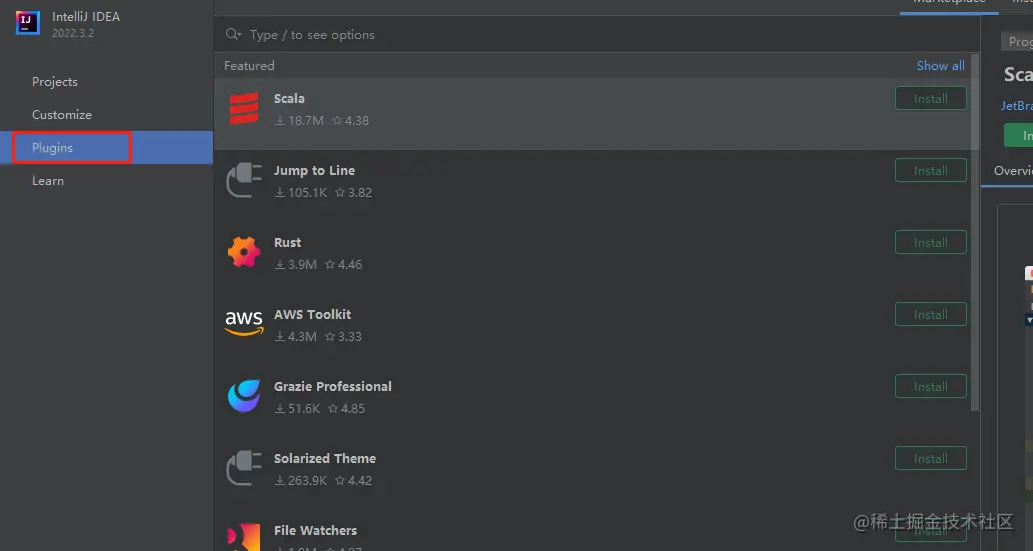Click the File Watchers plugin icon
This screenshot has height=551, width=1033.
tap(244, 537)
